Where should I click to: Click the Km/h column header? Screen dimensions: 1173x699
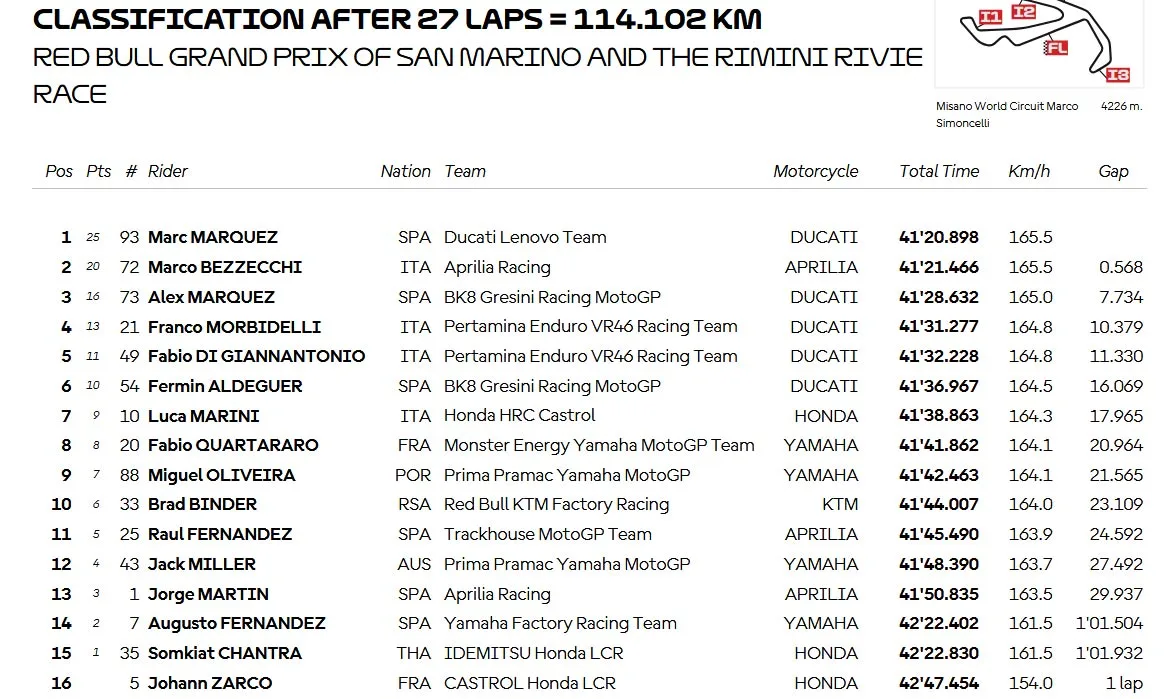tap(1029, 171)
